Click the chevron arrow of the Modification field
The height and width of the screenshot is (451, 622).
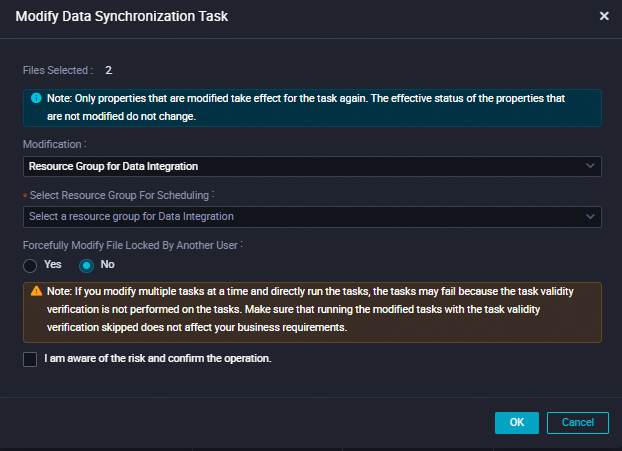(590, 165)
